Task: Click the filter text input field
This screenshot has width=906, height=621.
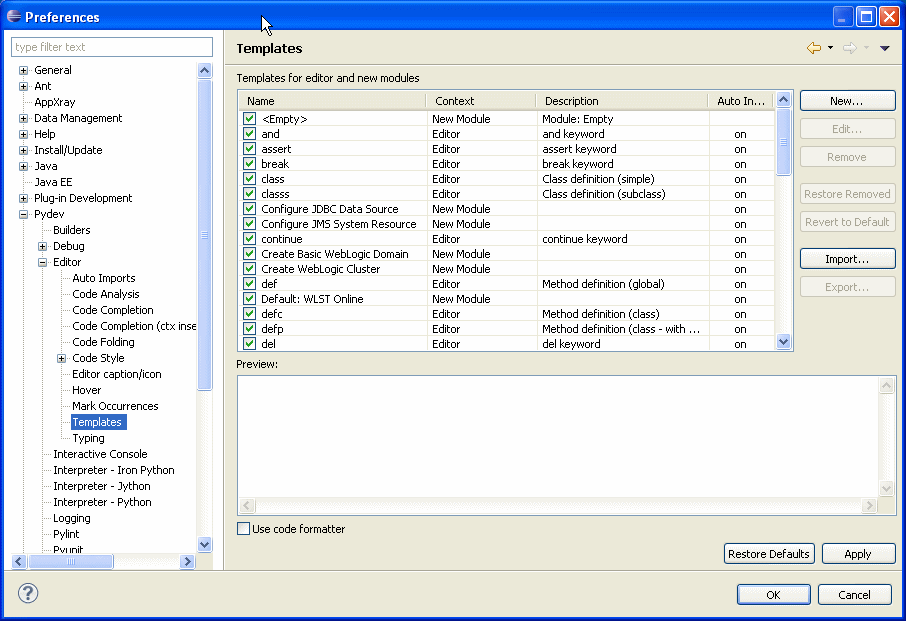Action: 112,47
